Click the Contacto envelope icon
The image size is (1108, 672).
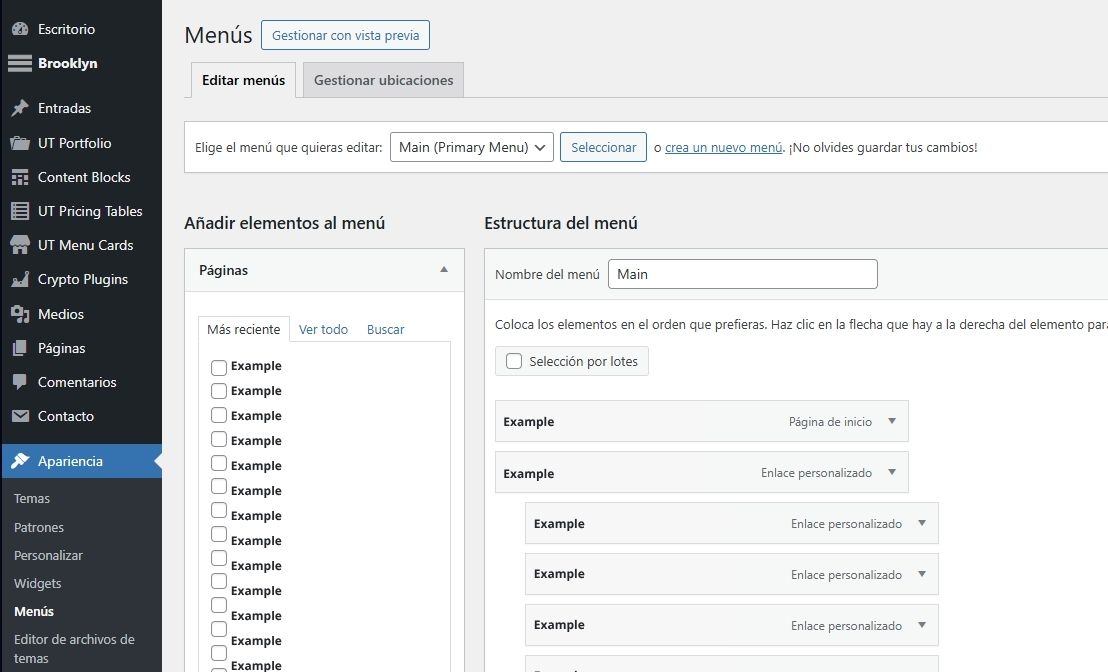(x=20, y=416)
